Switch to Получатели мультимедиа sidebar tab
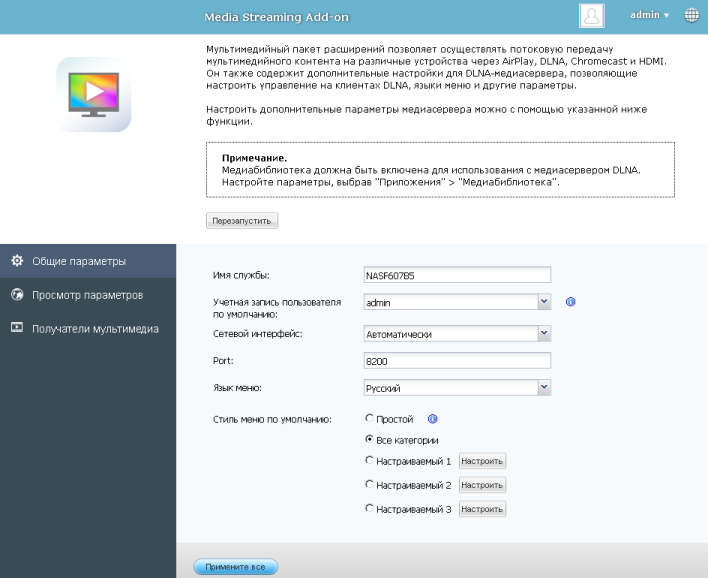Viewport: 708px width, 578px height. (88, 329)
